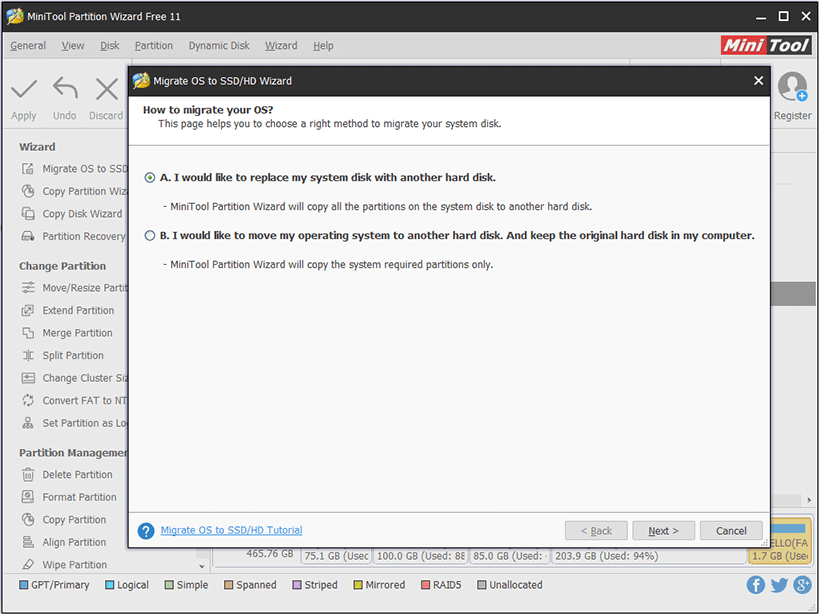
Task: Click the MiniTool brand logo
Action: pos(766,45)
